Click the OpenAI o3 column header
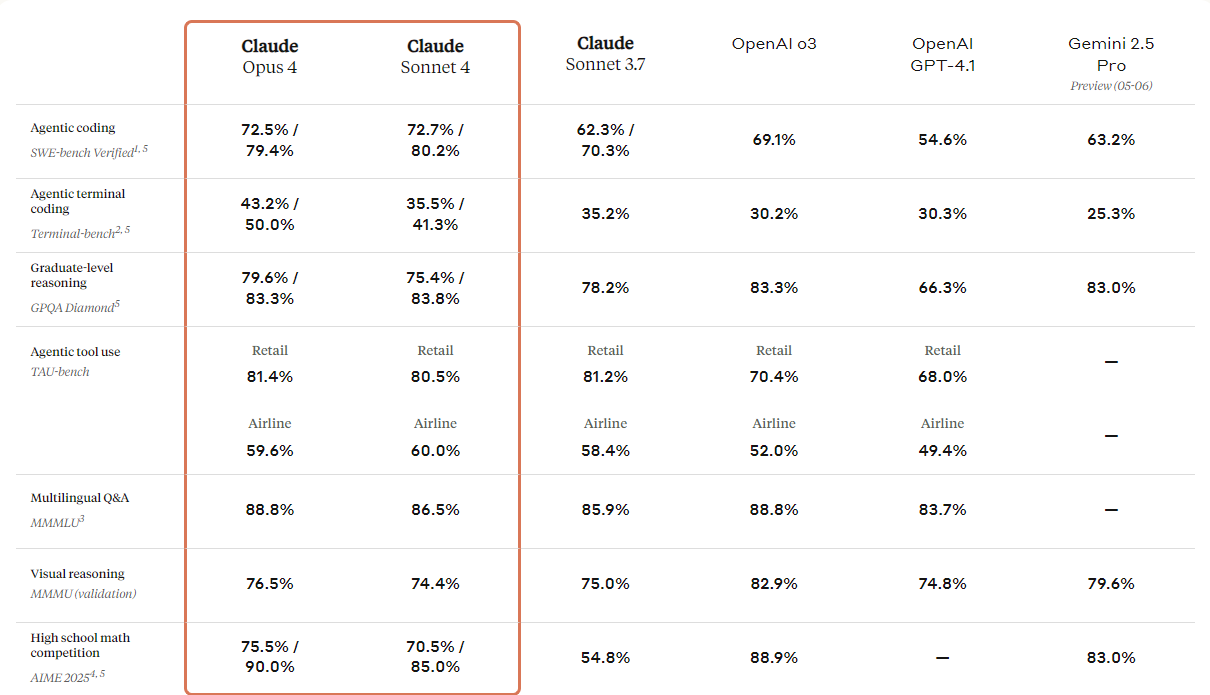The height and width of the screenshot is (695, 1210). (774, 44)
